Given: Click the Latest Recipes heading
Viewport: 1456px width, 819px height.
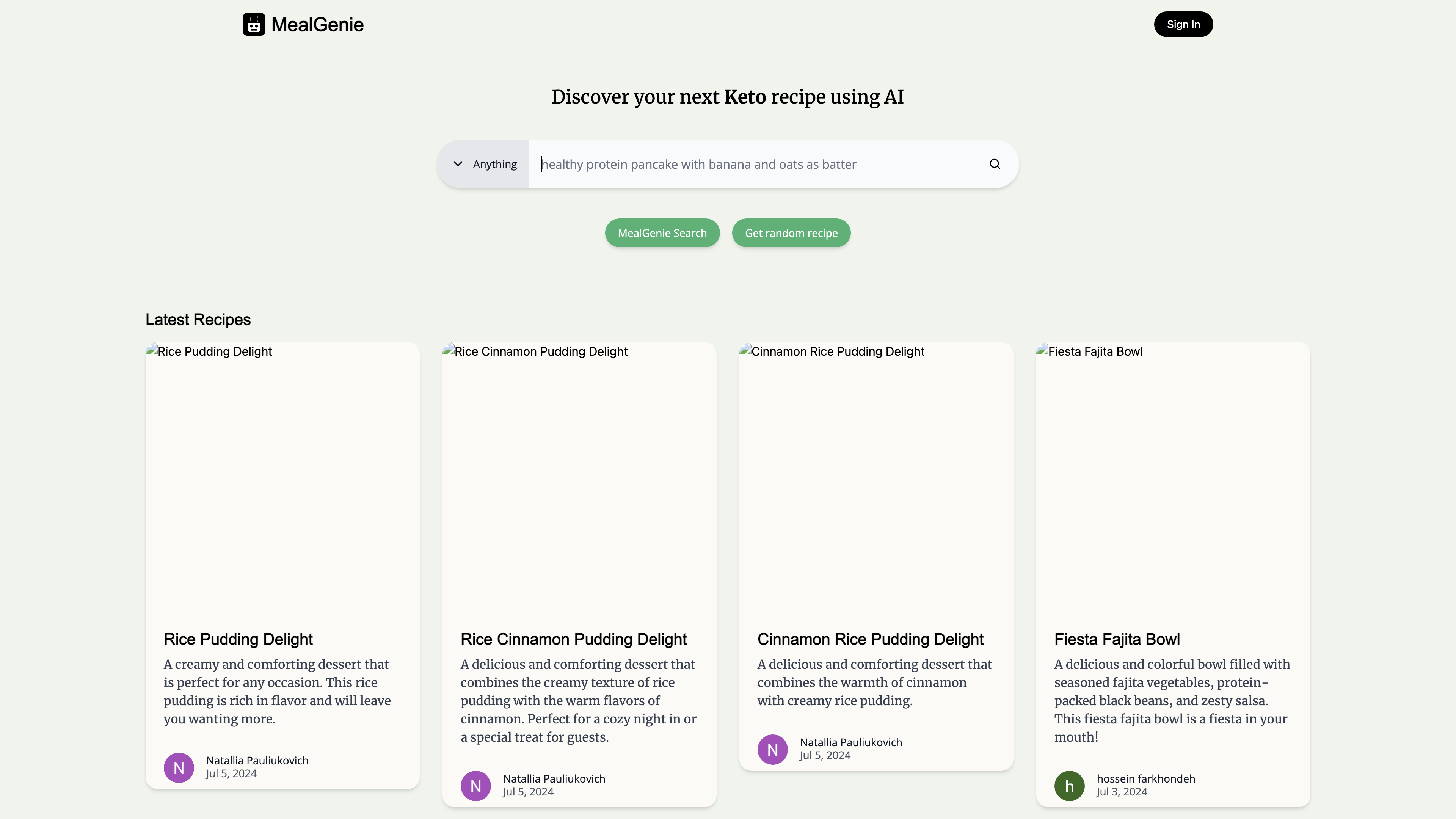Looking at the screenshot, I should pyautogui.click(x=198, y=319).
